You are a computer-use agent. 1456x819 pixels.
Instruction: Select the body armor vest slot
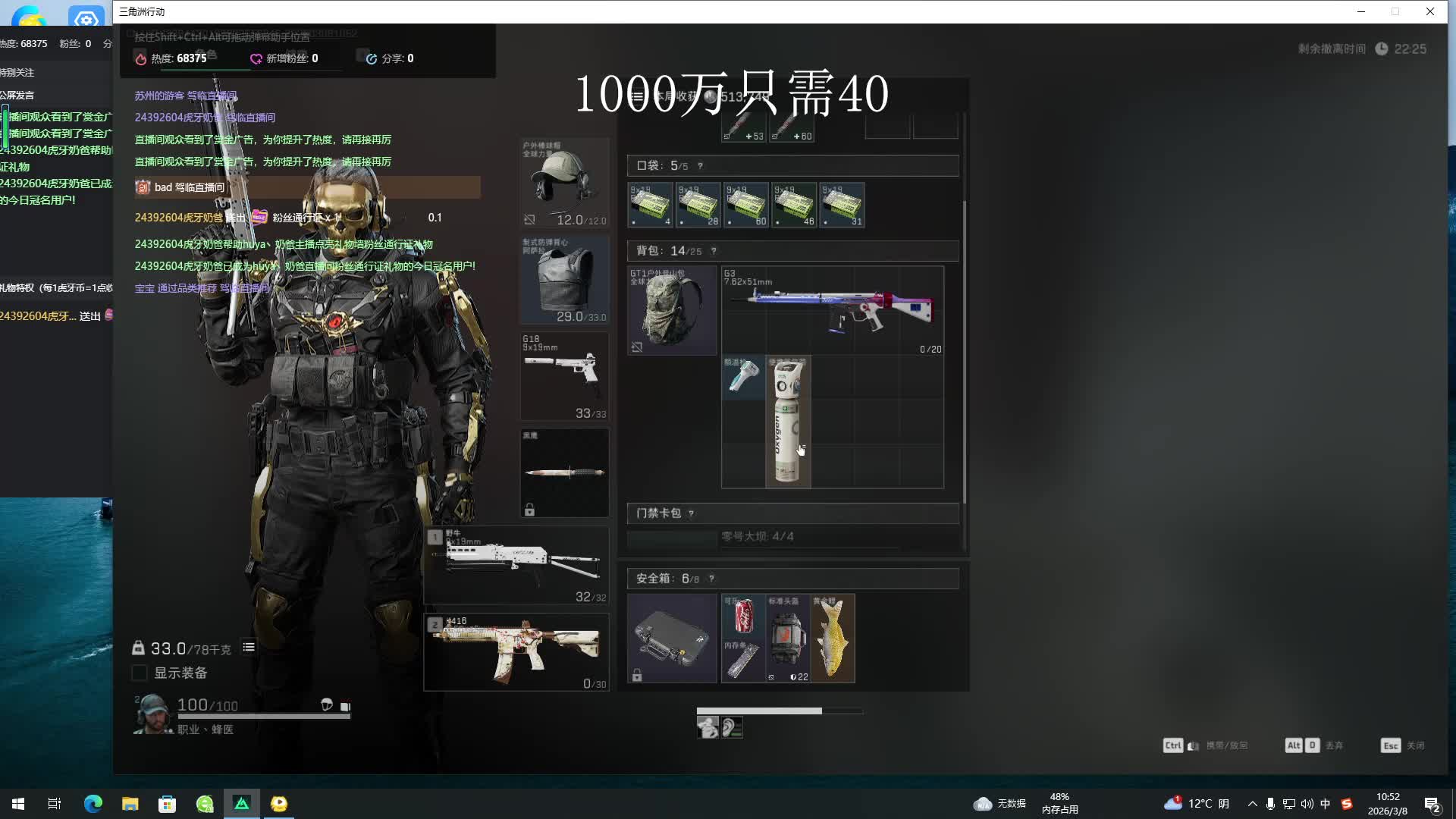tap(564, 279)
